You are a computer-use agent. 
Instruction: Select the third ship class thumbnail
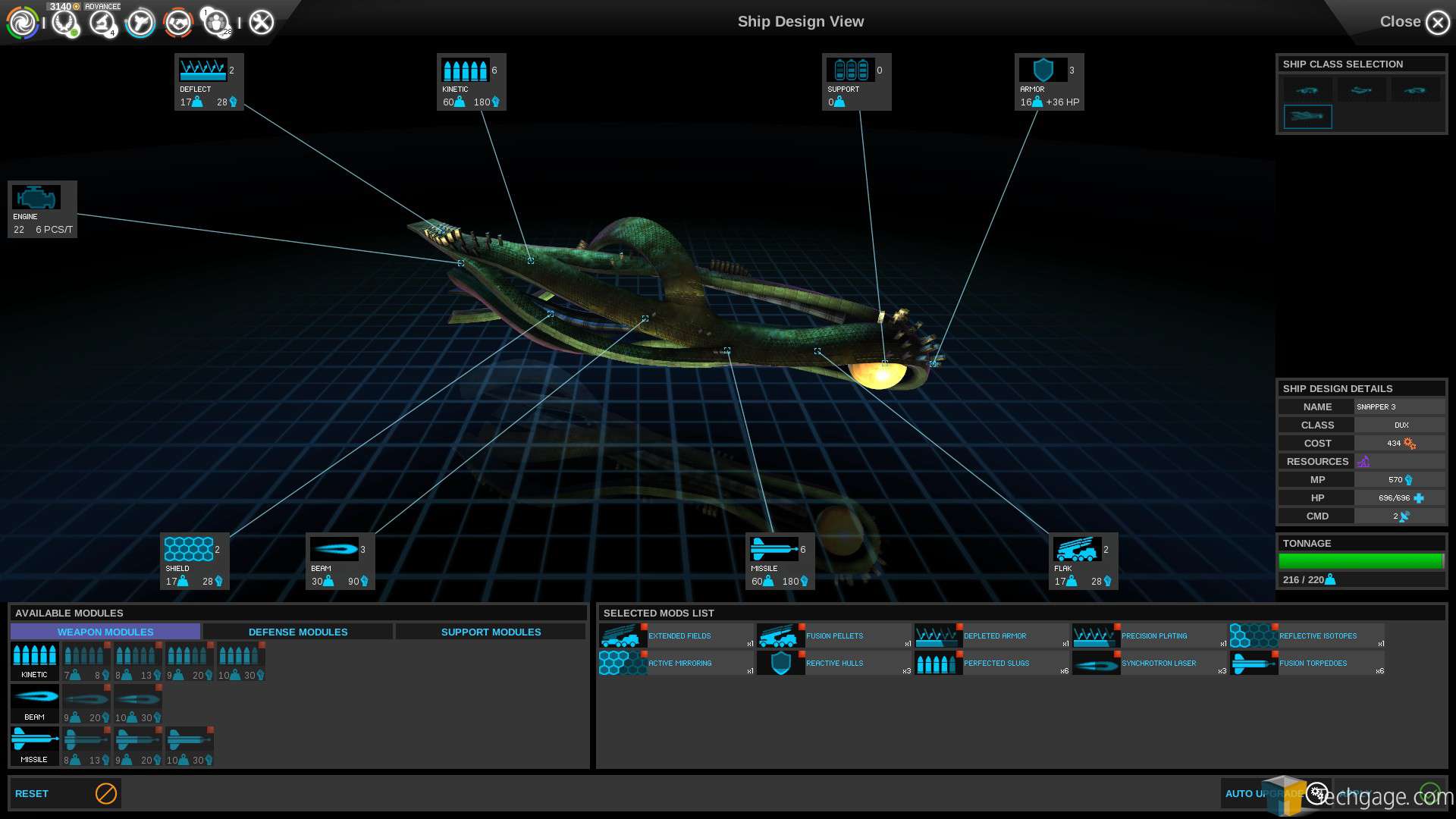point(1415,89)
